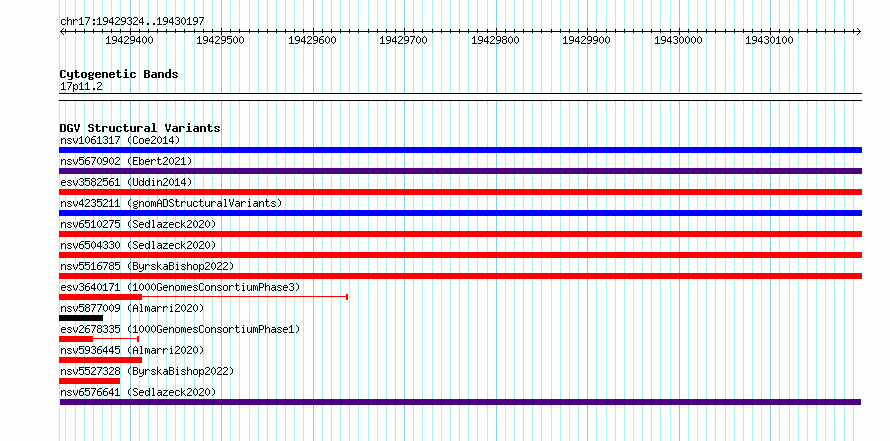Click the red bar under nsv6510275

coord(460,234)
